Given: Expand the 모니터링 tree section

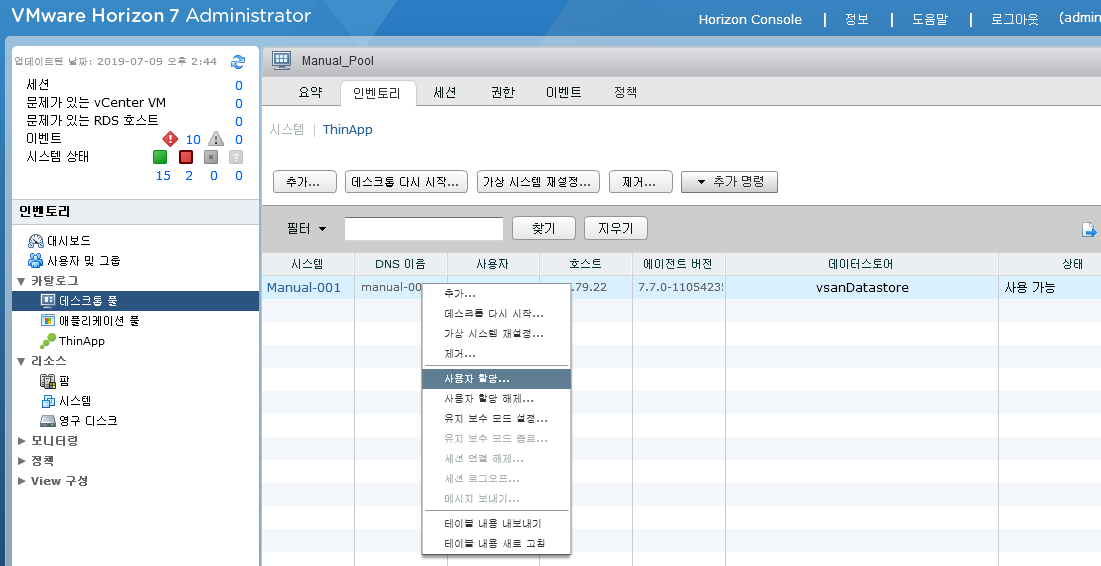Looking at the screenshot, I should 21,441.
